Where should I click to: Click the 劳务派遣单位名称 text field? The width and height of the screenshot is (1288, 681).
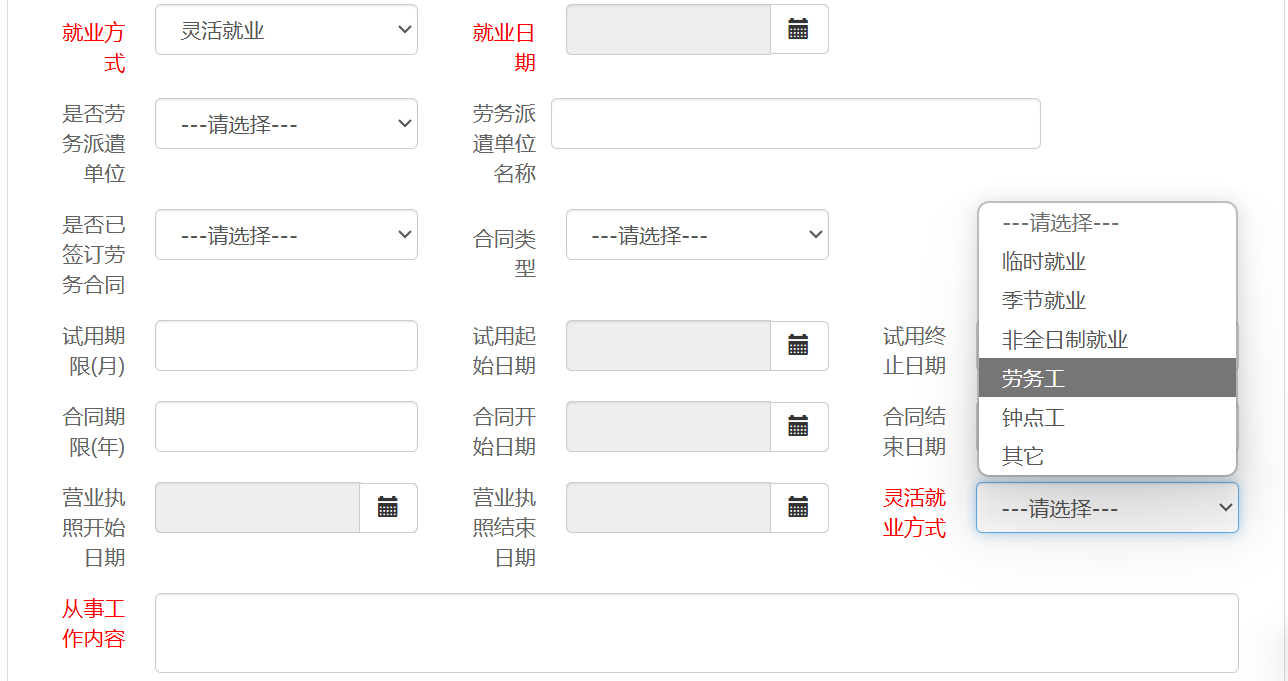[795, 124]
